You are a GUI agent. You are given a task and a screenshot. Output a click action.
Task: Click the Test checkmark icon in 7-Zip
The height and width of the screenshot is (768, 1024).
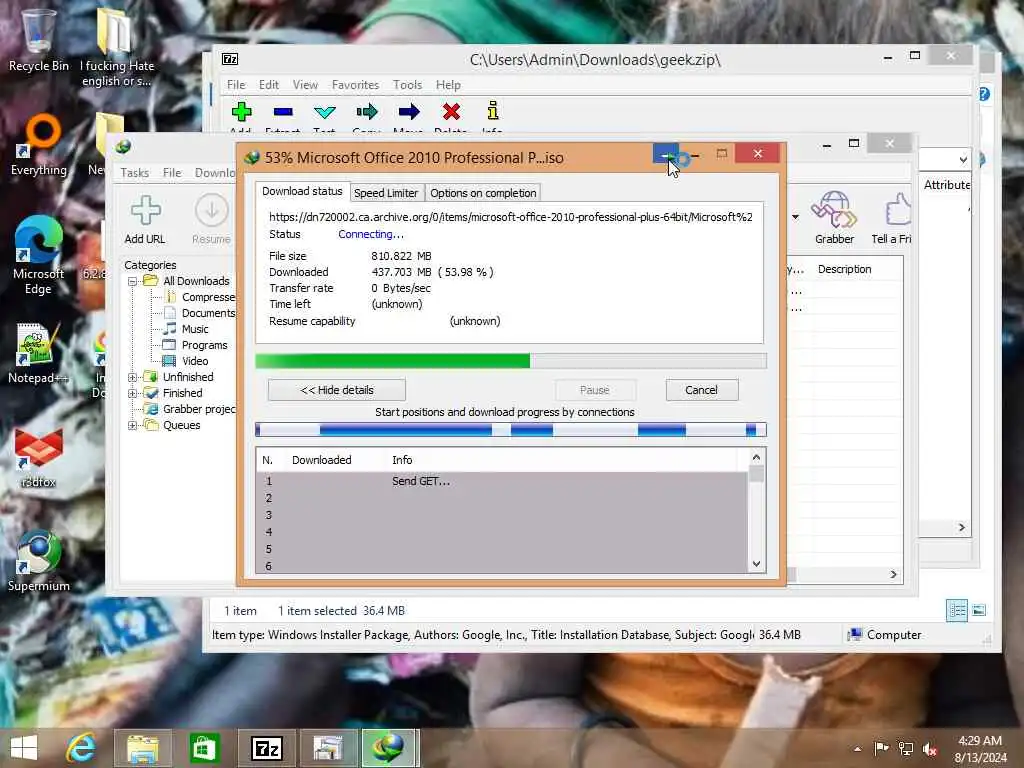pyautogui.click(x=325, y=112)
